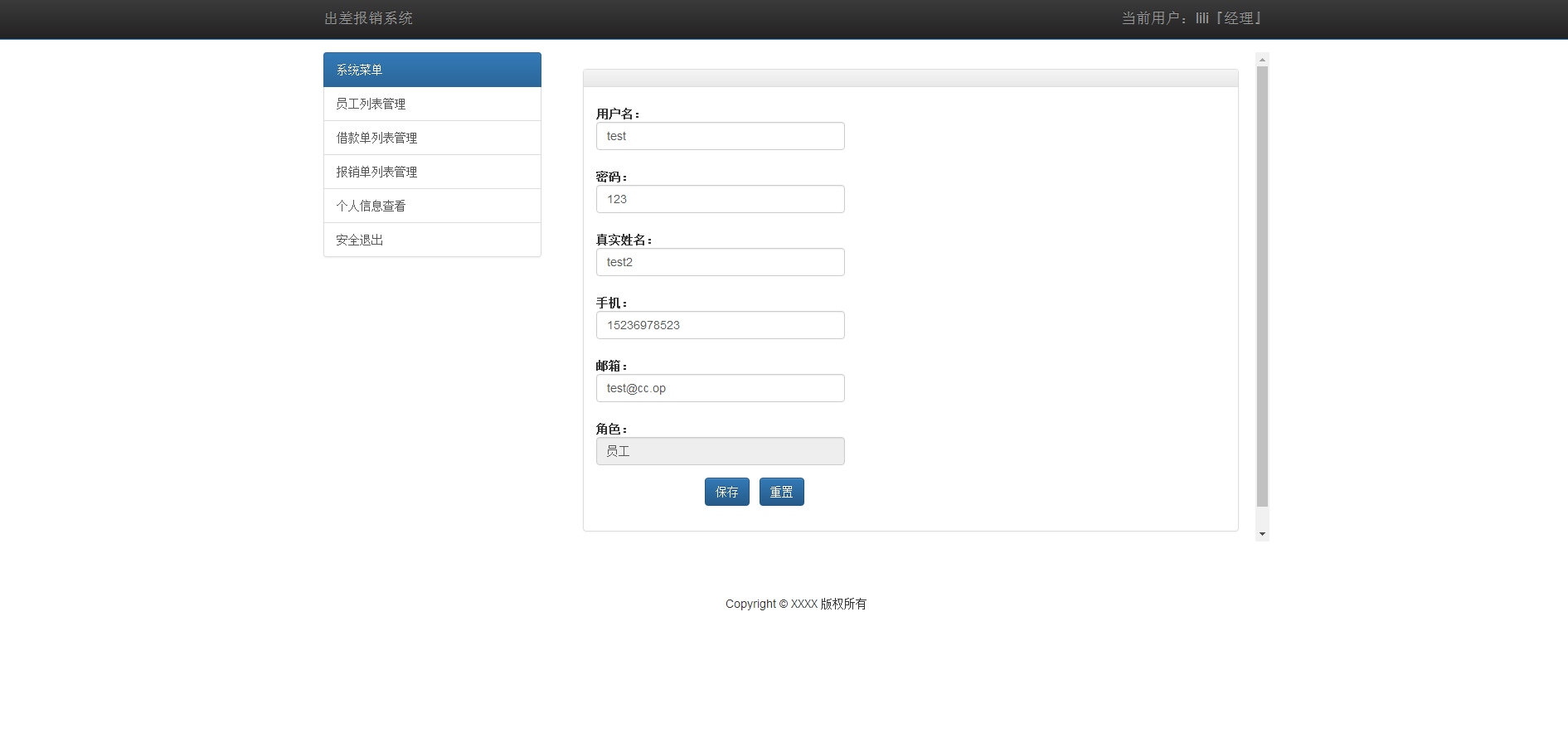Focus the 真实姓名 field containing test2
This screenshot has height=738, width=1568.
(721, 262)
